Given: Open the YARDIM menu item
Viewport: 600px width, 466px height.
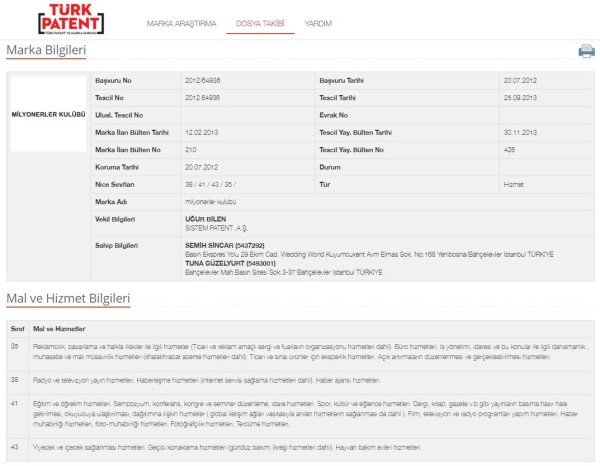Looking at the screenshot, I should [x=318, y=23].
